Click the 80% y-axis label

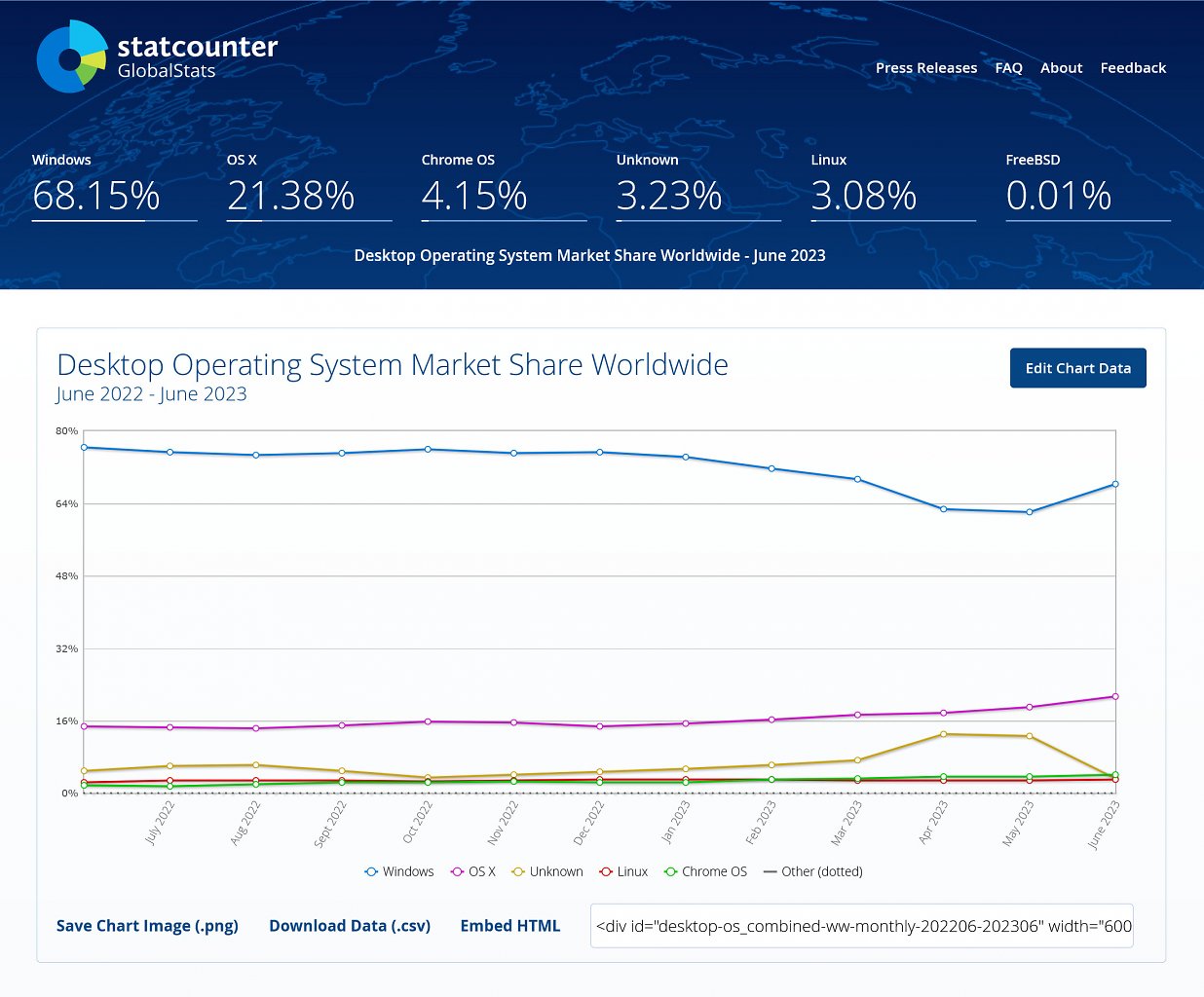[66, 430]
